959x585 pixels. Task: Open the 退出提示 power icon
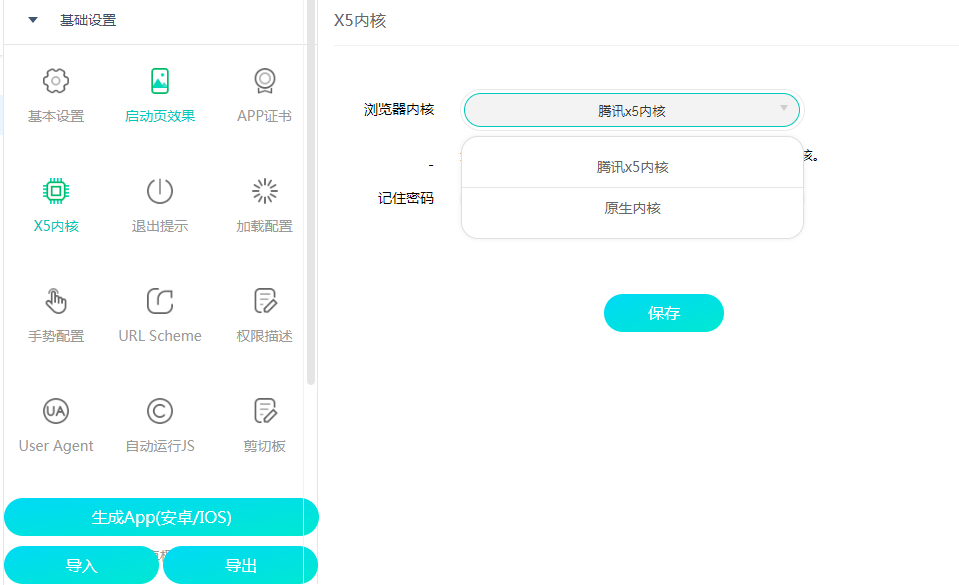click(x=160, y=191)
